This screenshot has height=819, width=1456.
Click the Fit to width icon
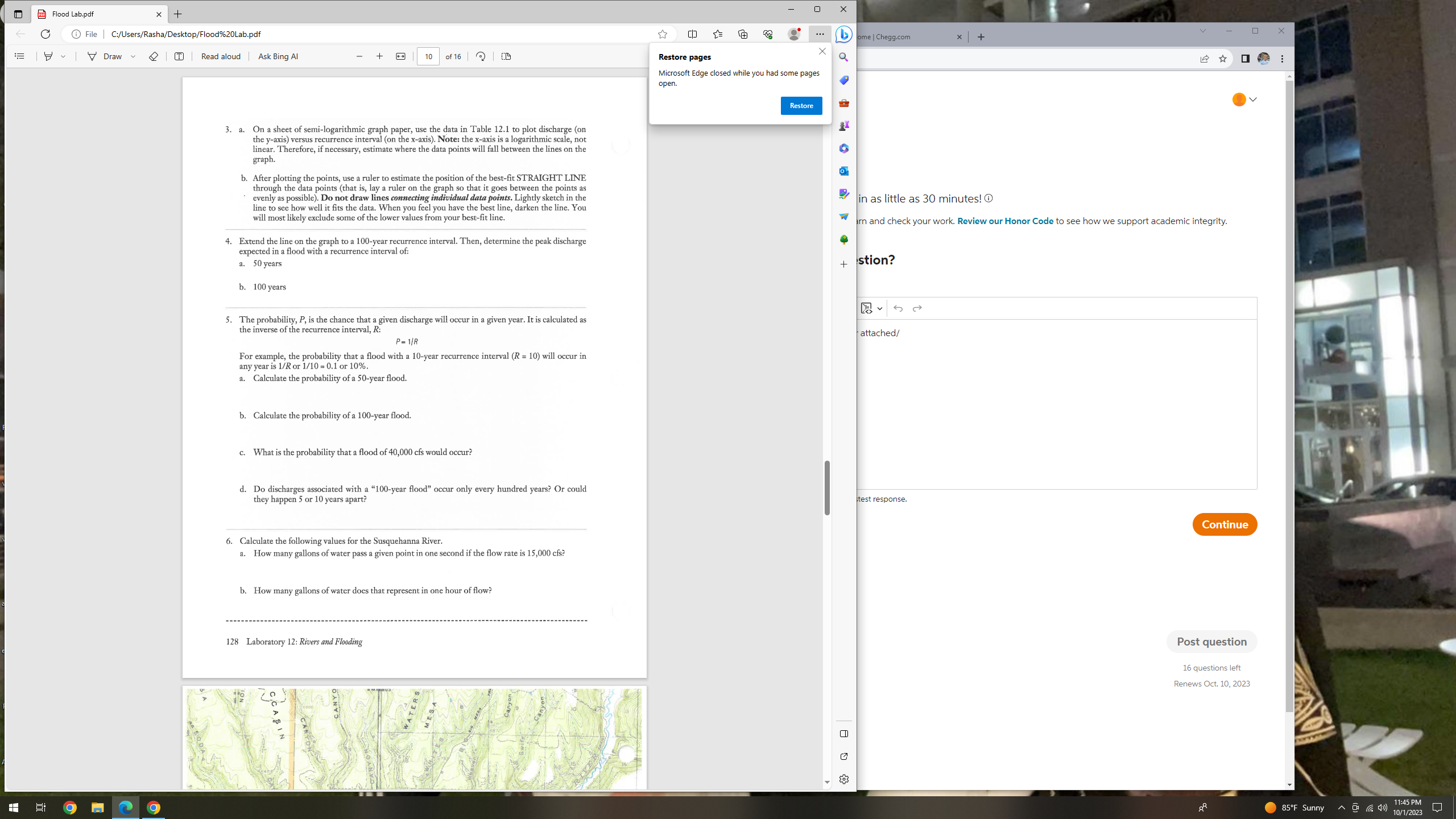(x=401, y=56)
